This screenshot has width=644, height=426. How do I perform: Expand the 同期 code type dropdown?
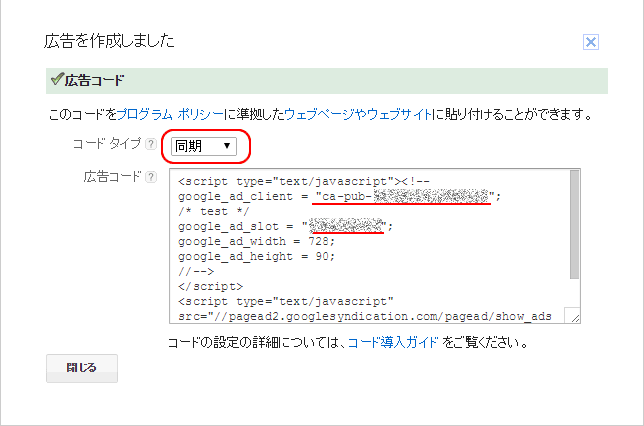tap(204, 146)
